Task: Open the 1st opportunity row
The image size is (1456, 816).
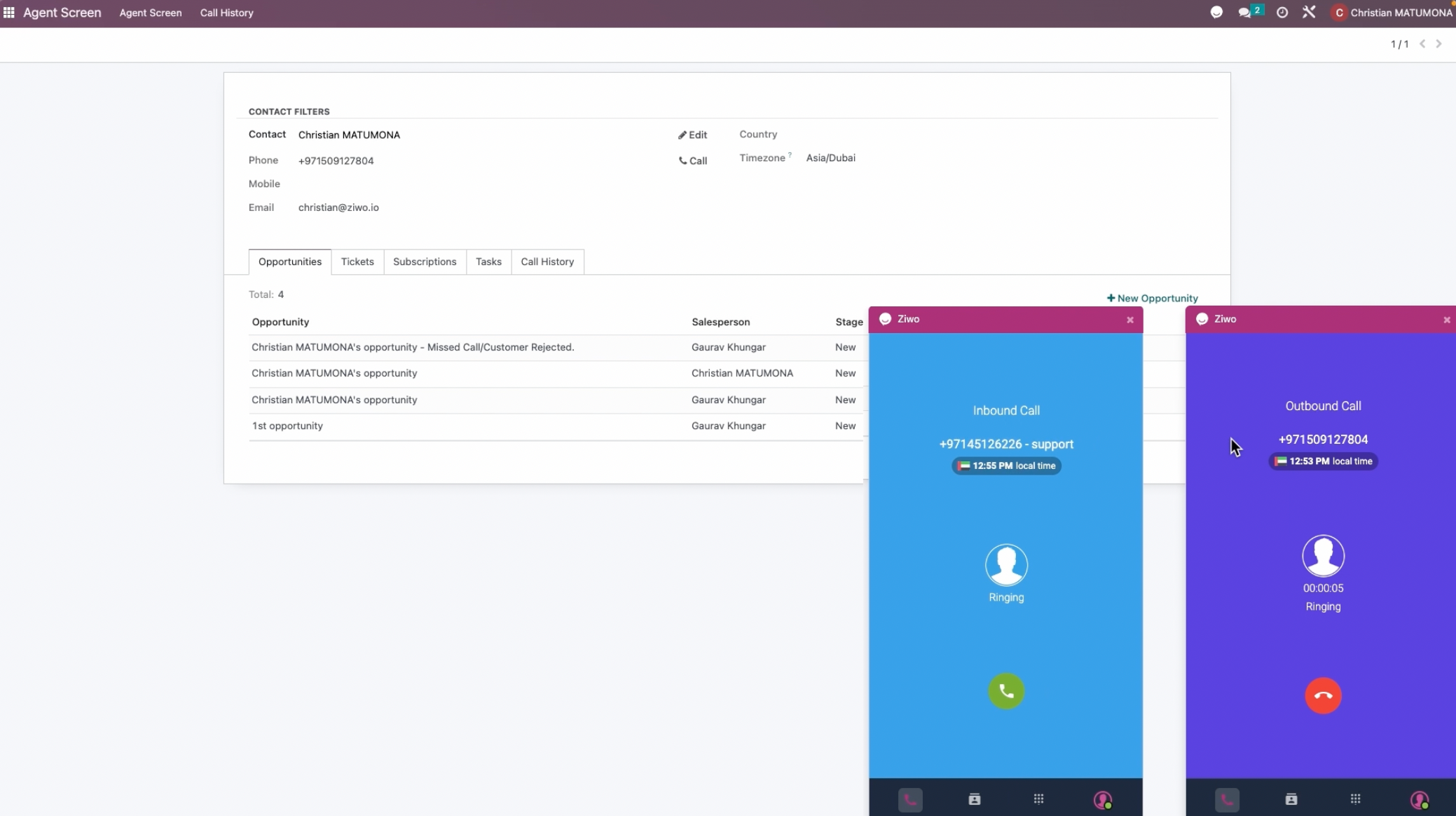Action: coord(557,426)
